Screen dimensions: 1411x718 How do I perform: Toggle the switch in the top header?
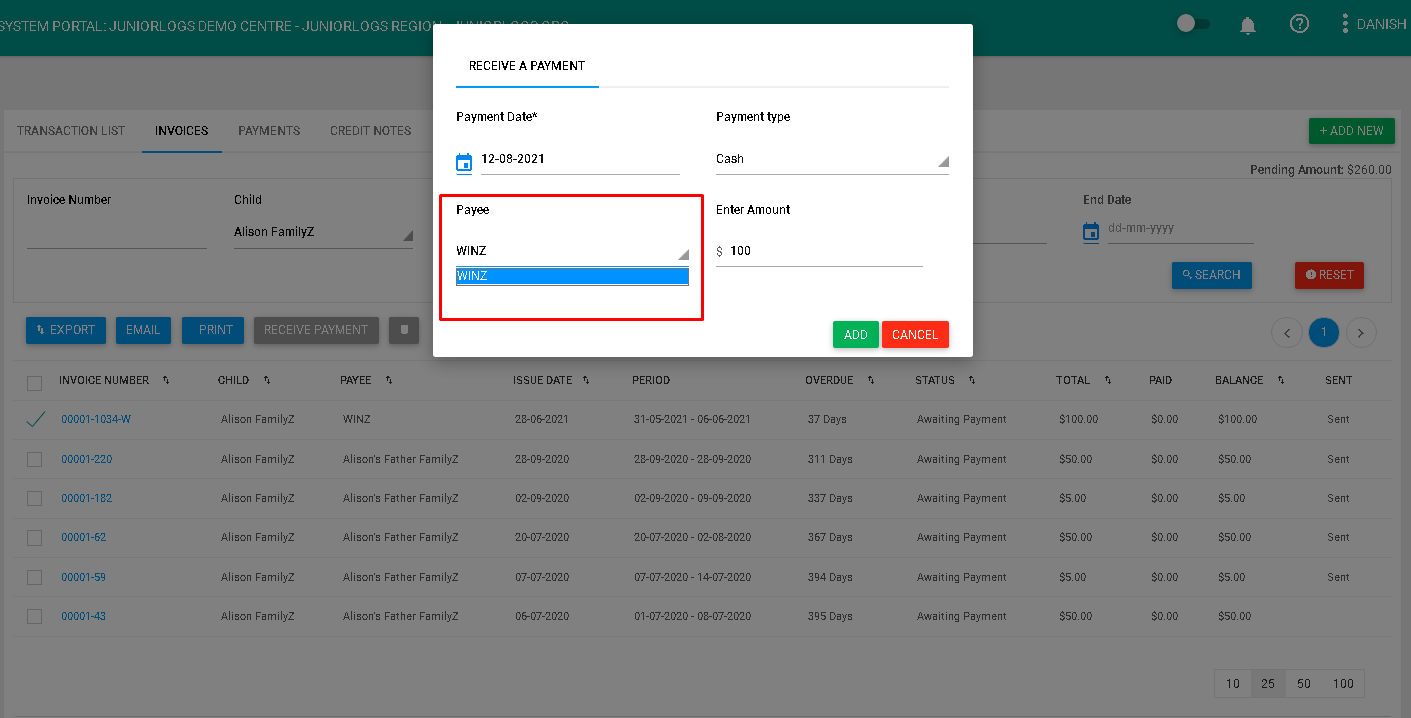point(1192,24)
